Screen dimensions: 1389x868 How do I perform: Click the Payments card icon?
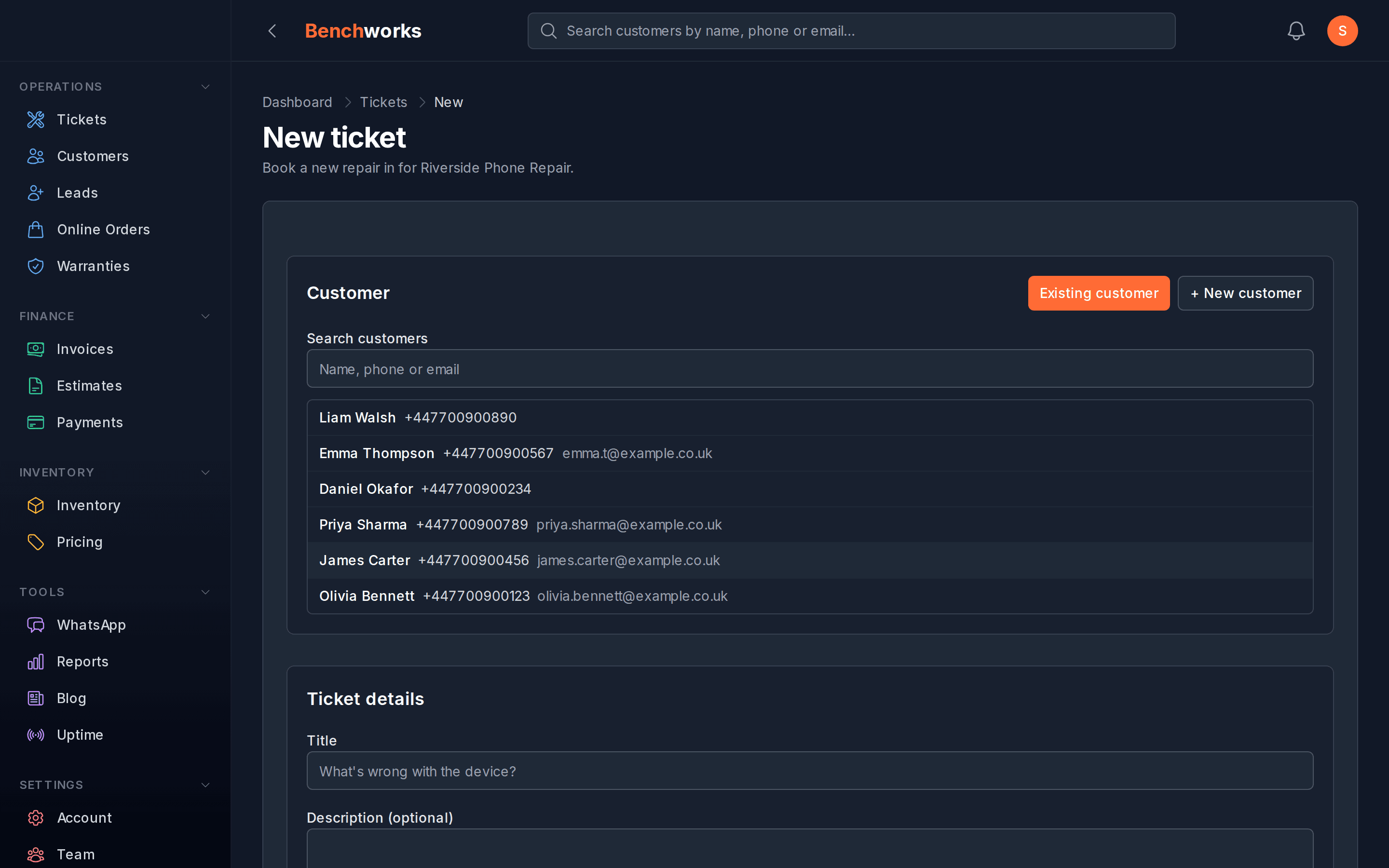click(x=36, y=422)
